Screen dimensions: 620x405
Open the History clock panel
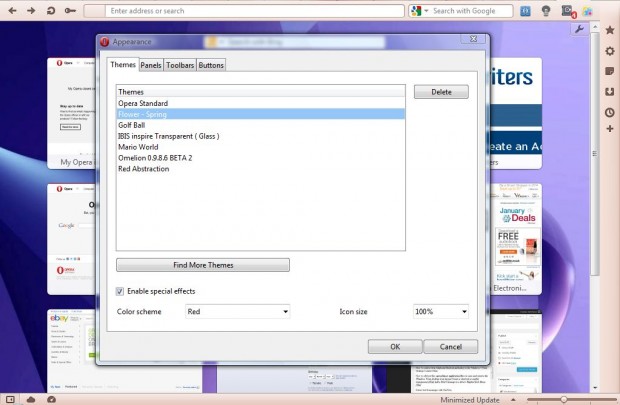(x=610, y=112)
